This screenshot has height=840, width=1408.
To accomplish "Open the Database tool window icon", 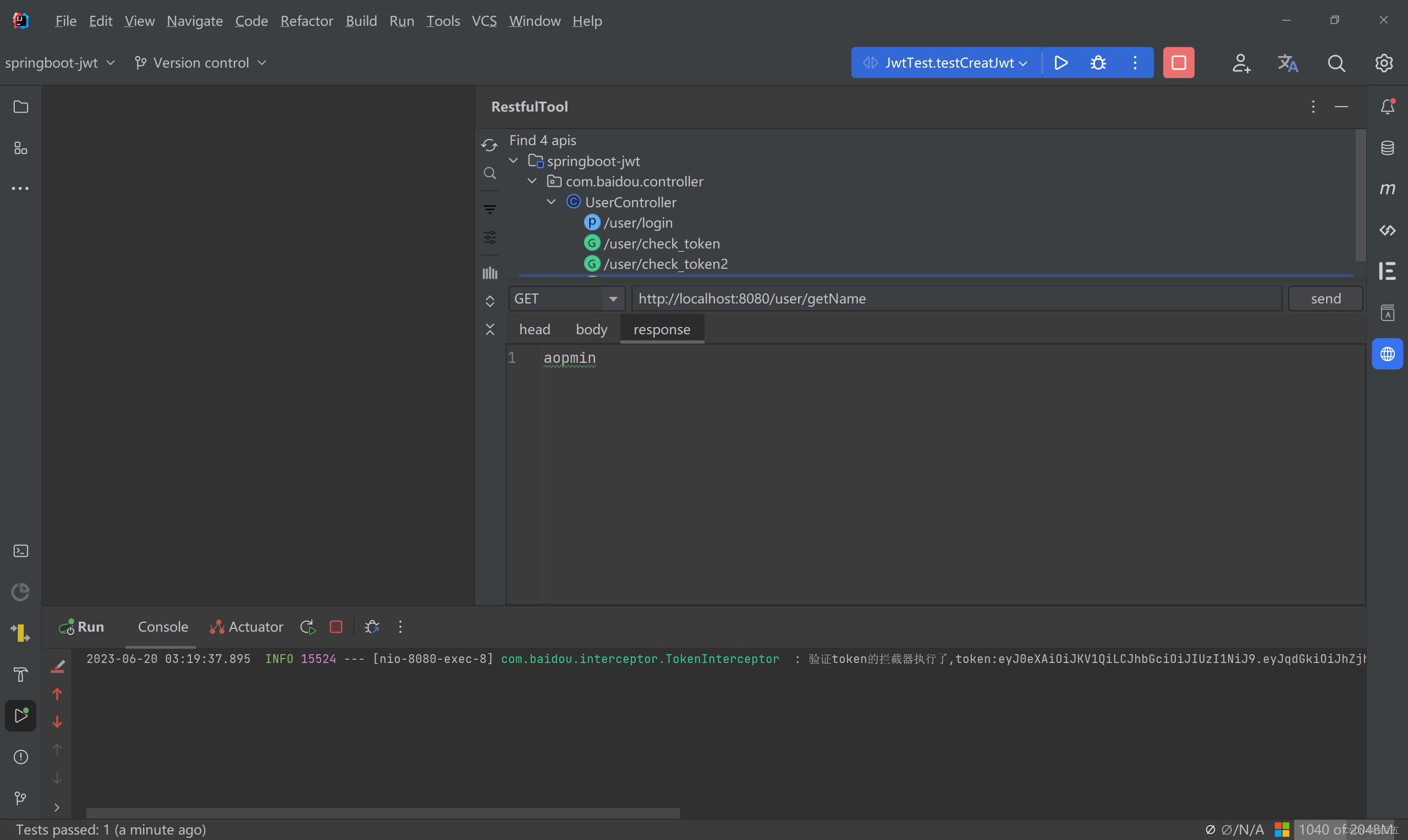I will point(1387,148).
